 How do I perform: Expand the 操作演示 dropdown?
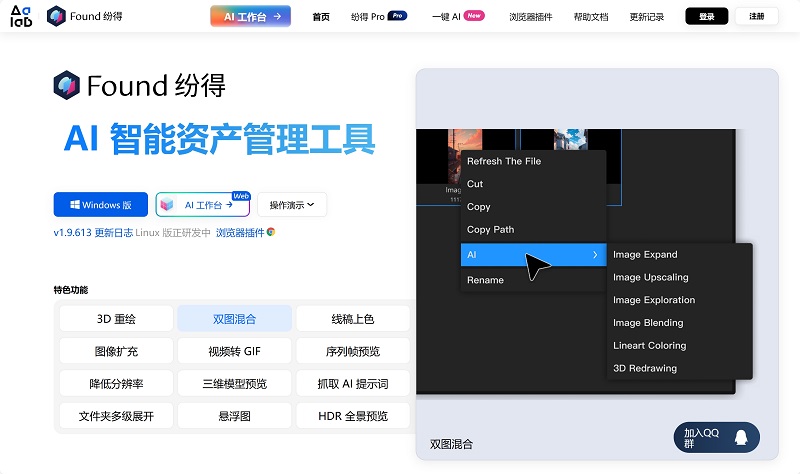coord(292,205)
